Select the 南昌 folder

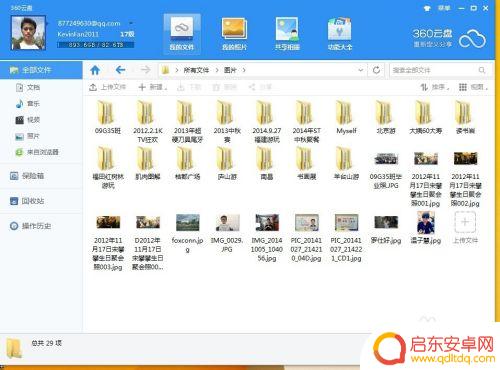[267, 163]
